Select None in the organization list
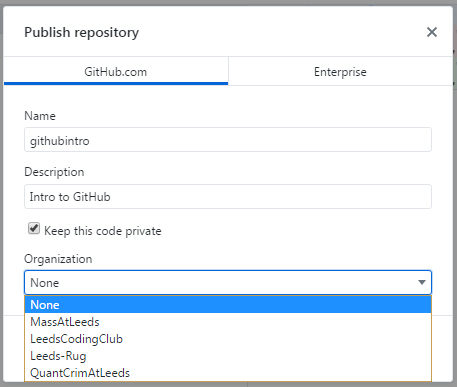The height and width of the screenshot is (387, 457). (x=228, y=305)
